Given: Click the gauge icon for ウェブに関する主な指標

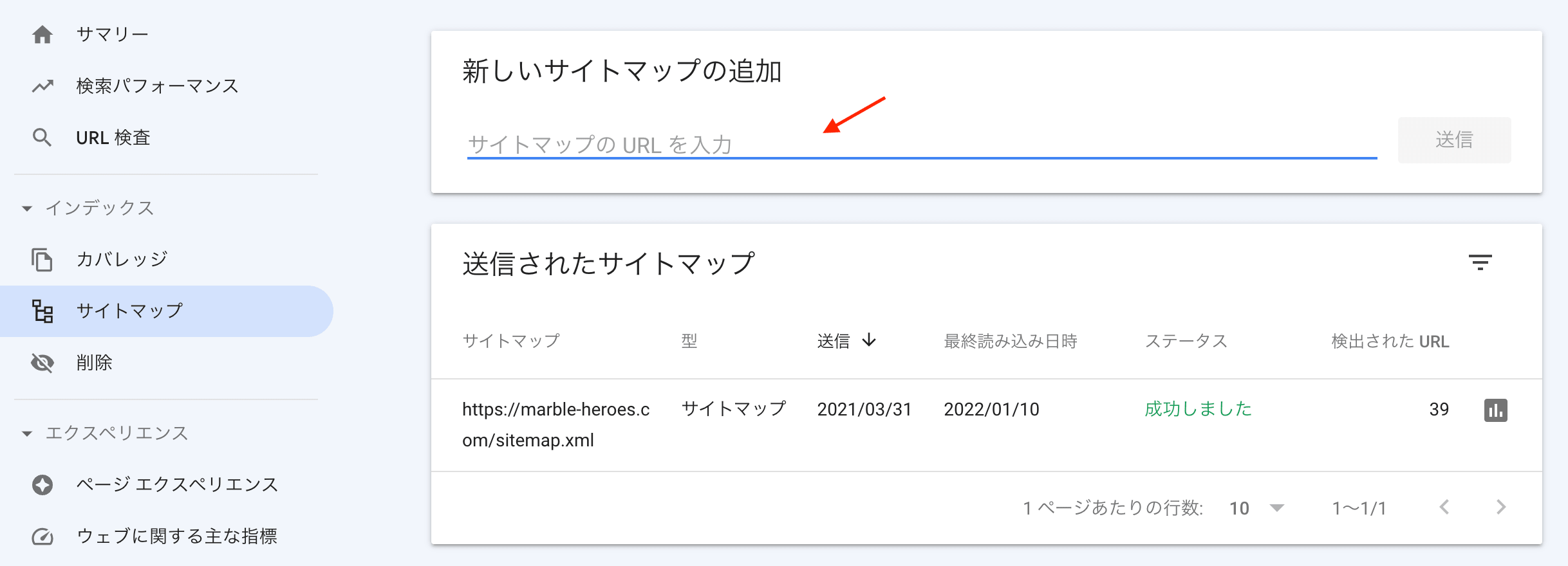Looking at the screenshot, I should pos(42,536).
